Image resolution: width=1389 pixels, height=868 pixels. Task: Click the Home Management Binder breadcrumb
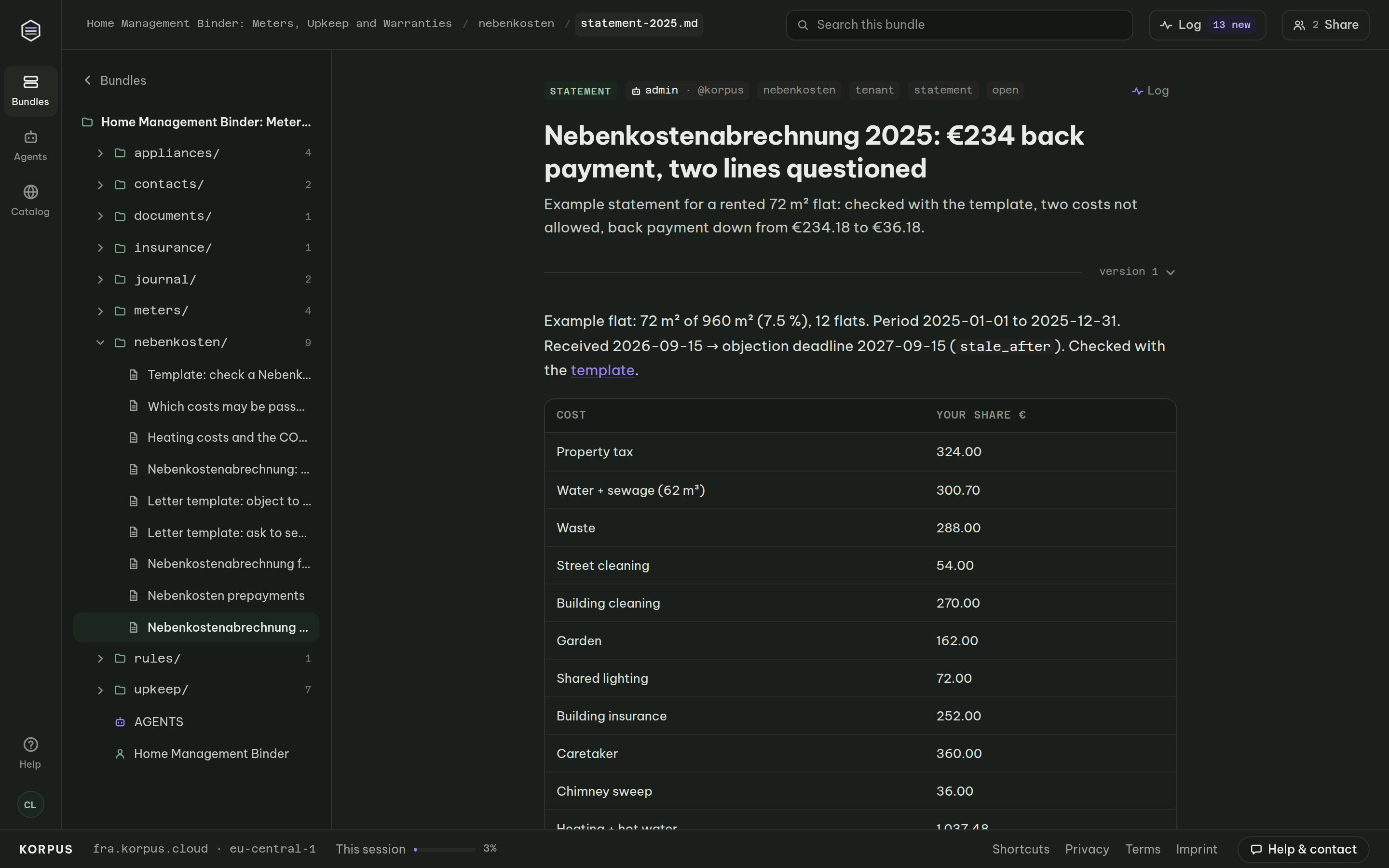pyautogui.click(x=269, y=24)
